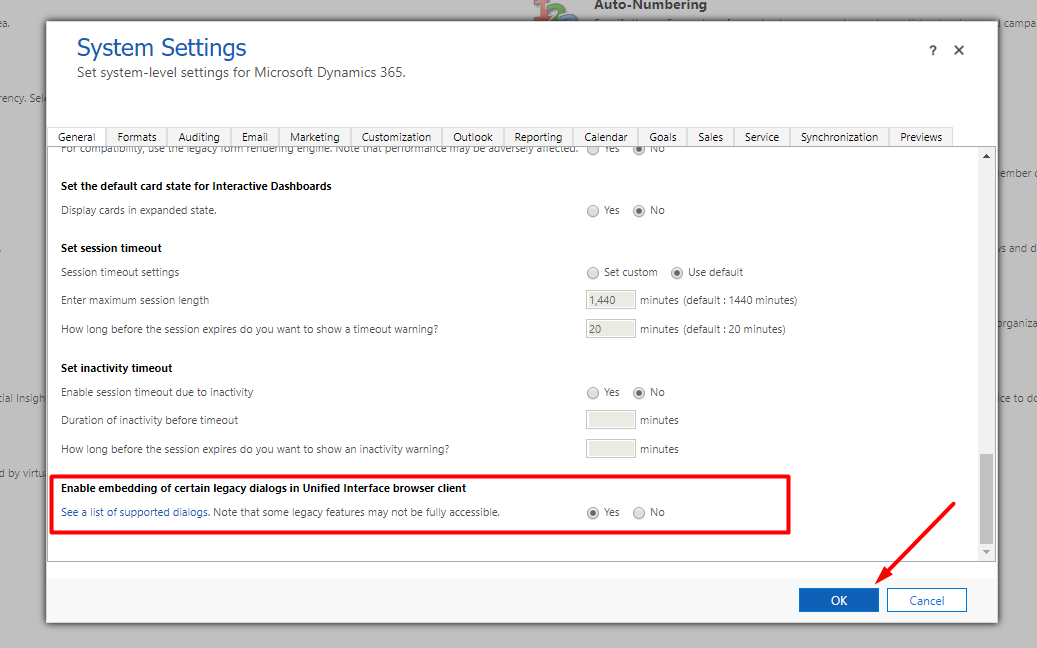Close the System Settings dialog
Image resolution: width=1037 pixels, height=648 pixels.
click(x=959, y=50)
